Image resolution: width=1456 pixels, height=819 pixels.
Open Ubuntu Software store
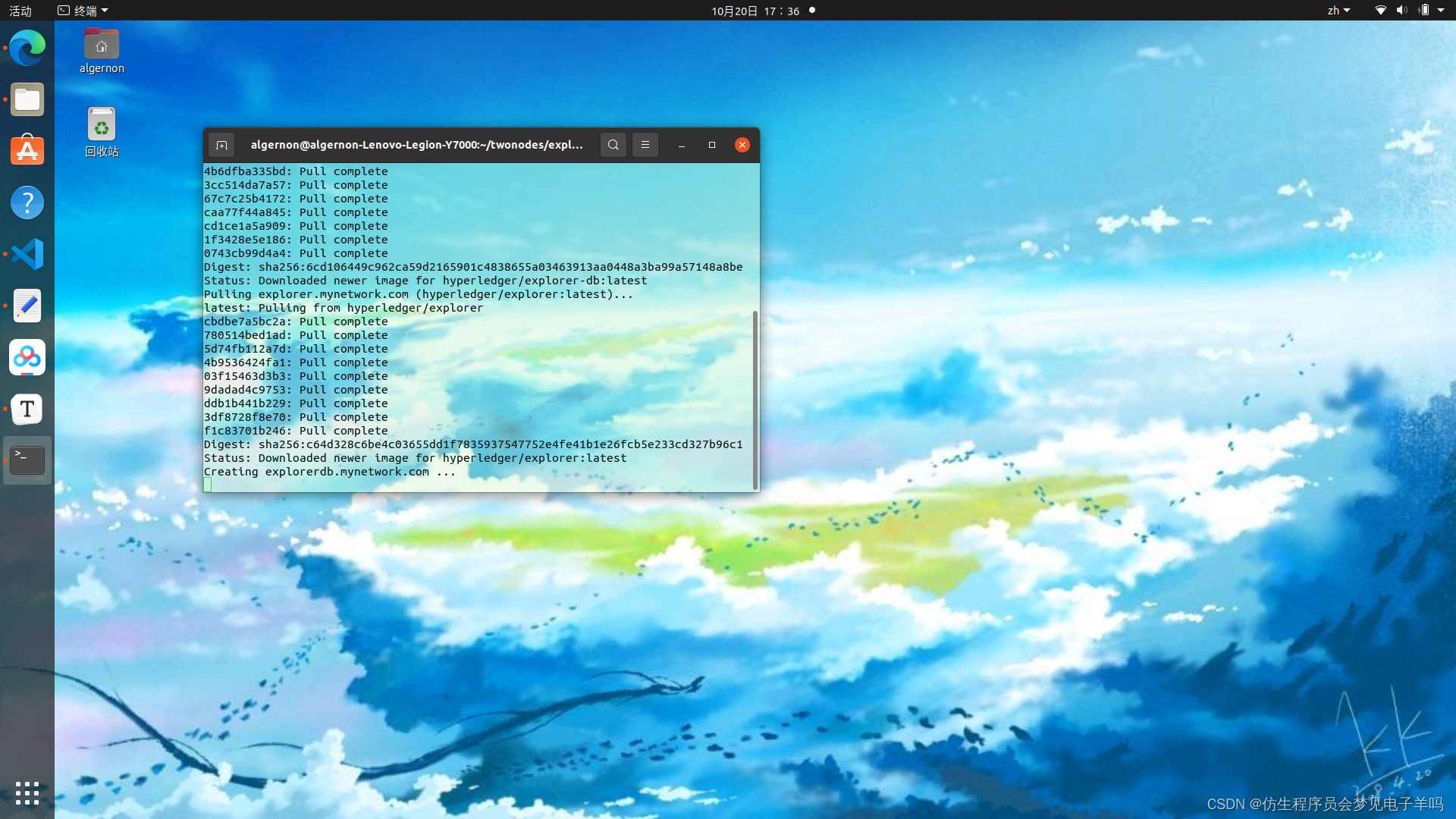(x=27, y=151)
